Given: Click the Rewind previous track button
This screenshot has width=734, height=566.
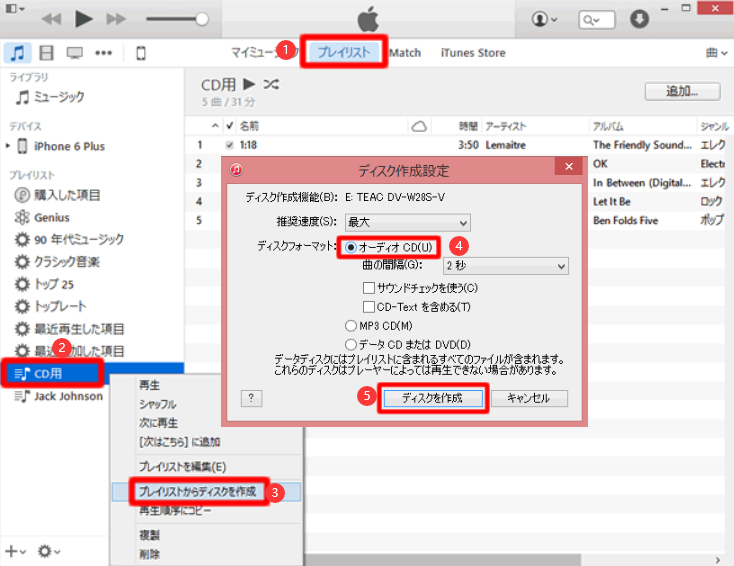Looking at the screenshot, I should (51, 19).
